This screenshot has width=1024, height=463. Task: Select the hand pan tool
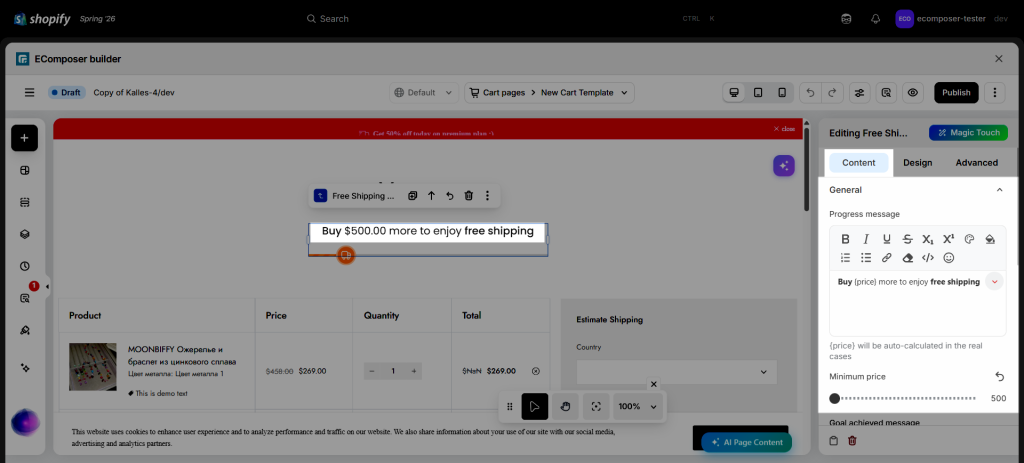pyautogui.click(x=566, y=406)
